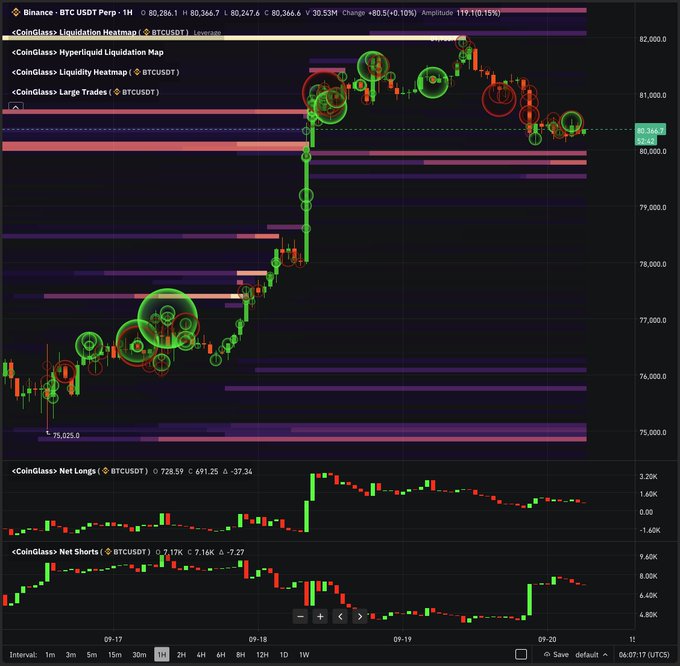Click the 78,000.0 price axis label
This screenshot has height=666, width=680.
[653, 264]
